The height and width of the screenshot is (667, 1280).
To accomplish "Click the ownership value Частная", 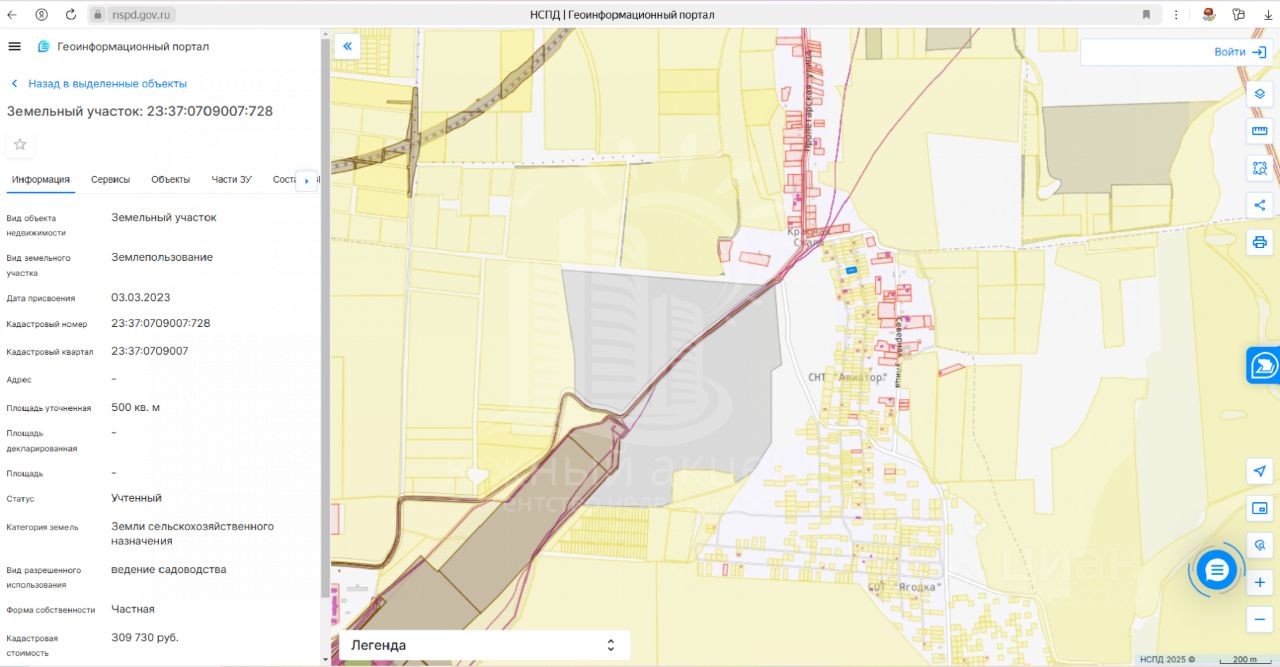I will (x=133, y=609).
